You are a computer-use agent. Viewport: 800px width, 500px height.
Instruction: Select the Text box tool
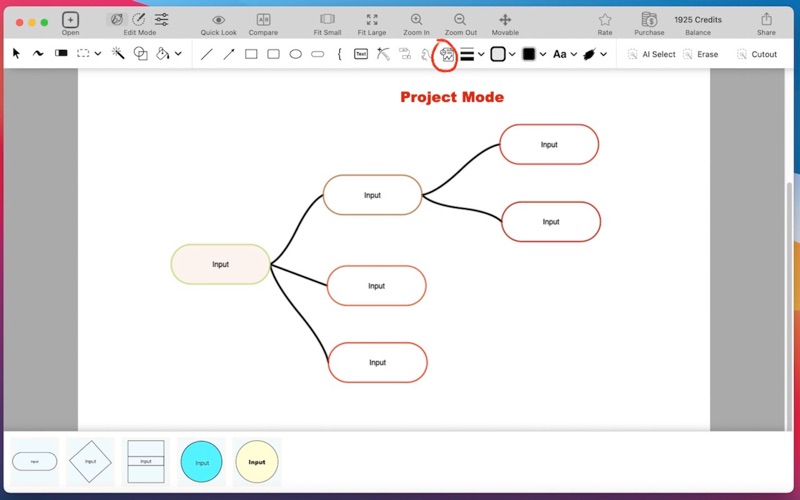(x=361, y=54)
